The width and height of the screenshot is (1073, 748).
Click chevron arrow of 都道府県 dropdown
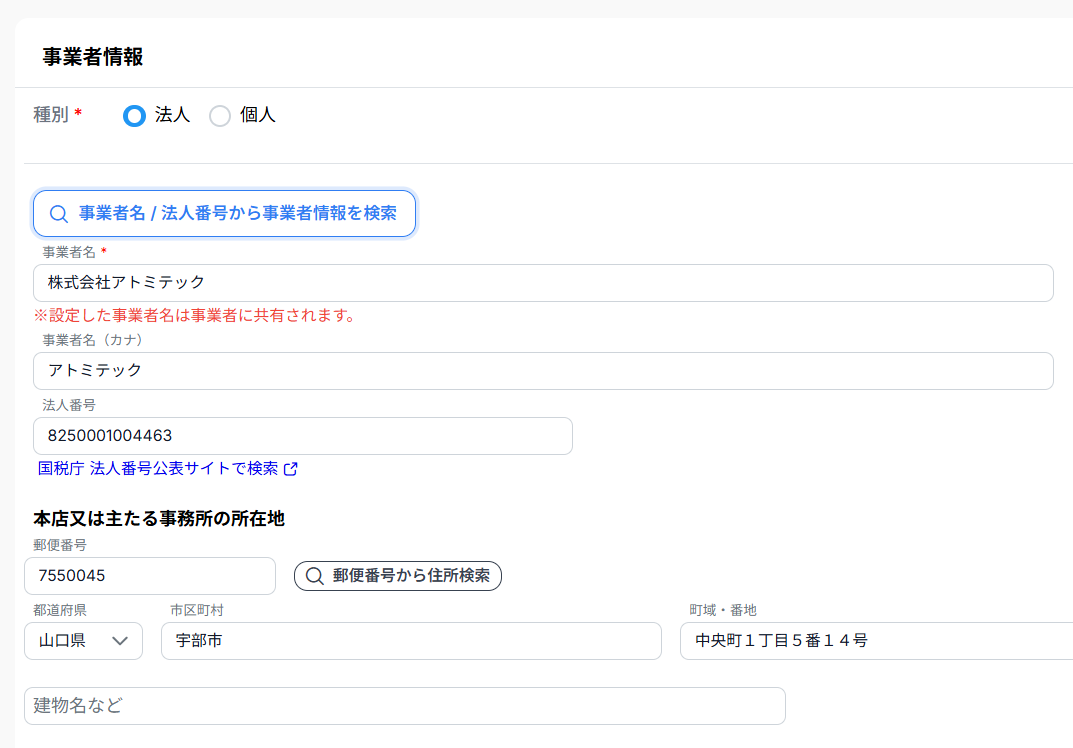coord(121,641)
